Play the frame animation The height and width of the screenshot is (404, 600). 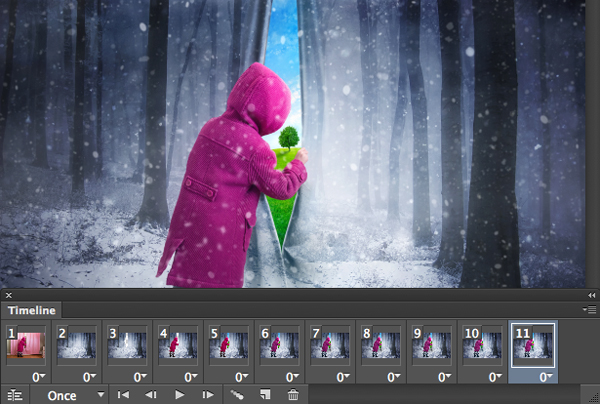[x=180, y=395]
